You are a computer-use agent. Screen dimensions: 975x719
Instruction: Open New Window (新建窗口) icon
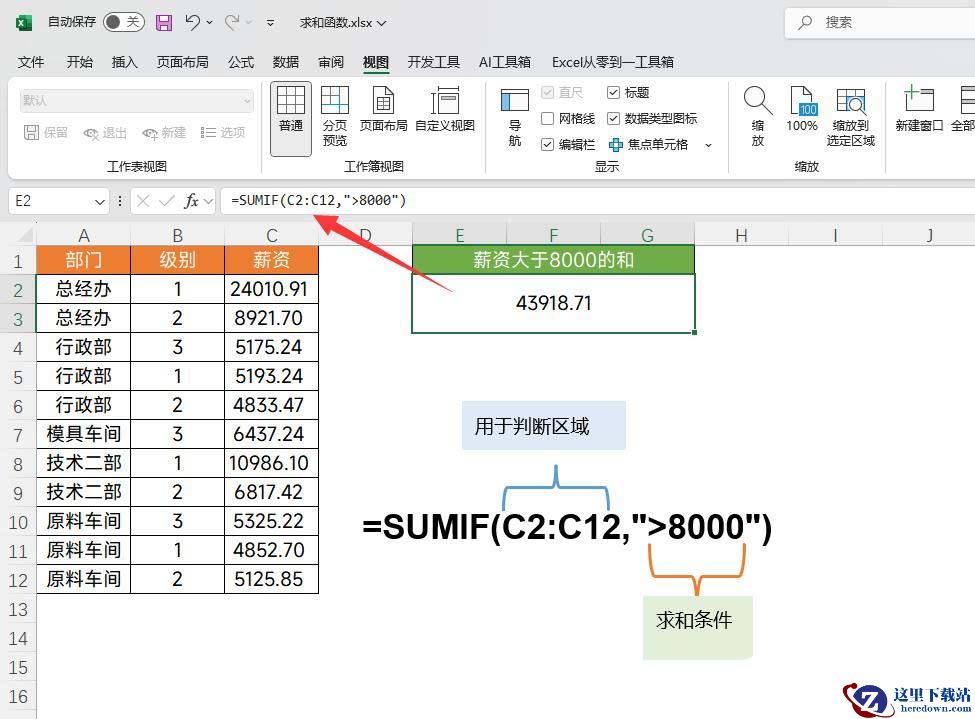pos(919,101)
